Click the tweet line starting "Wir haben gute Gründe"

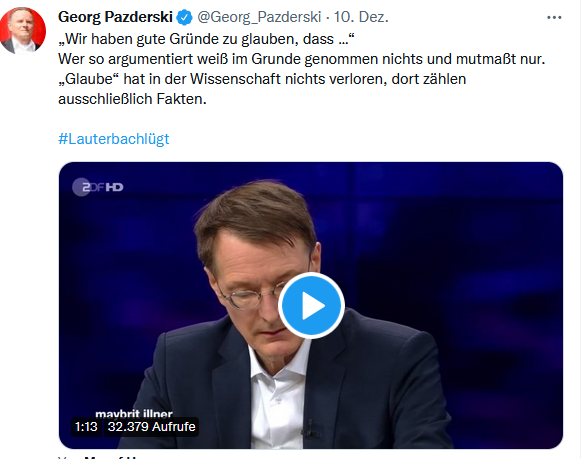pyautogui.click(x=206, y=39)
